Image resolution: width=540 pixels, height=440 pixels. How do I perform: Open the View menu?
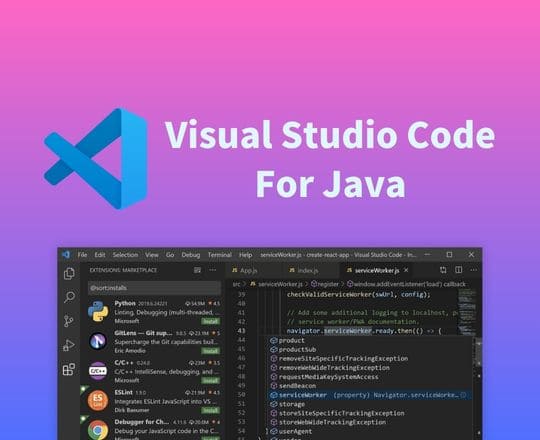click(x=152, y=255)
